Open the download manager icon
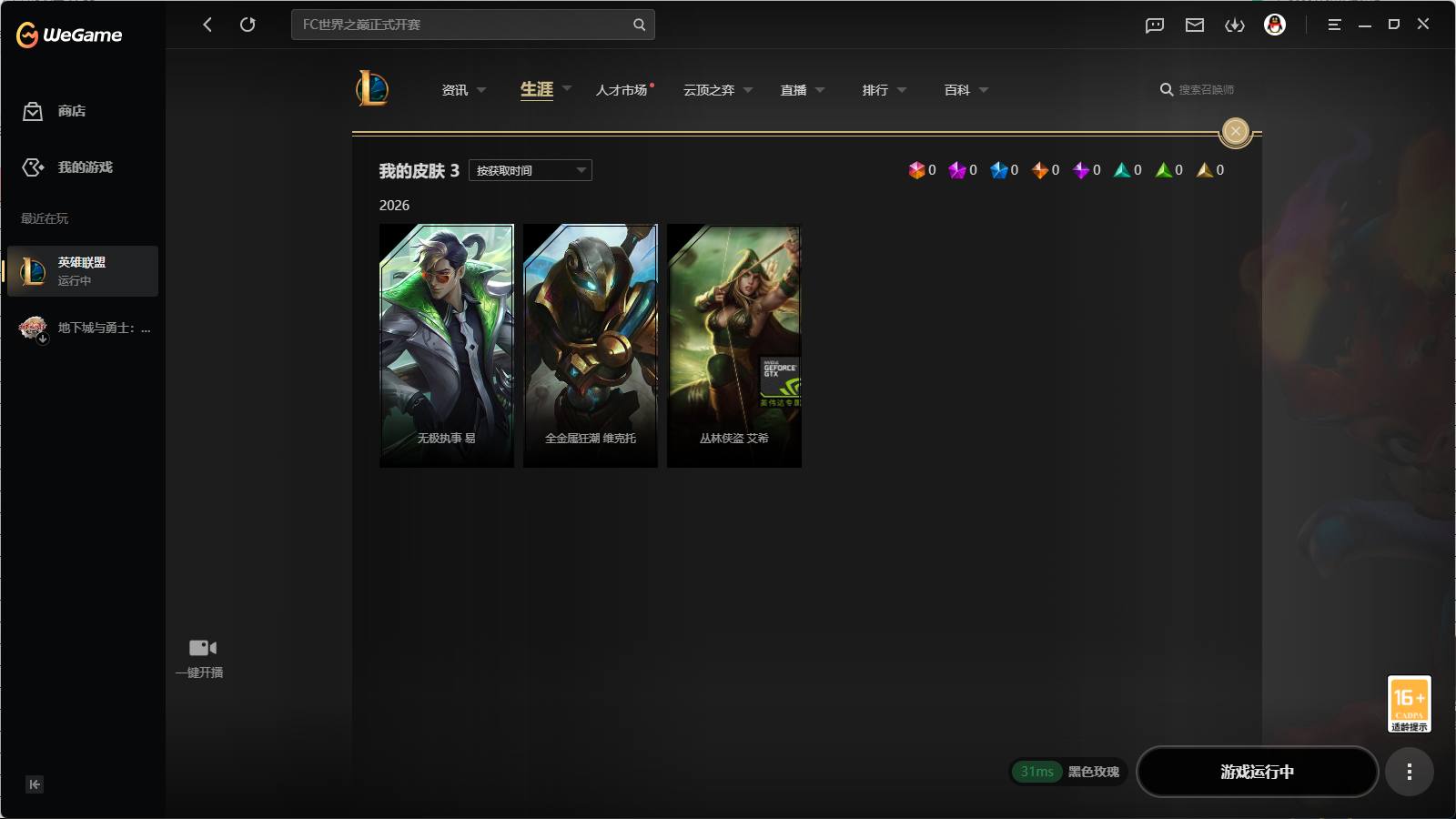 click(1235, 25)
